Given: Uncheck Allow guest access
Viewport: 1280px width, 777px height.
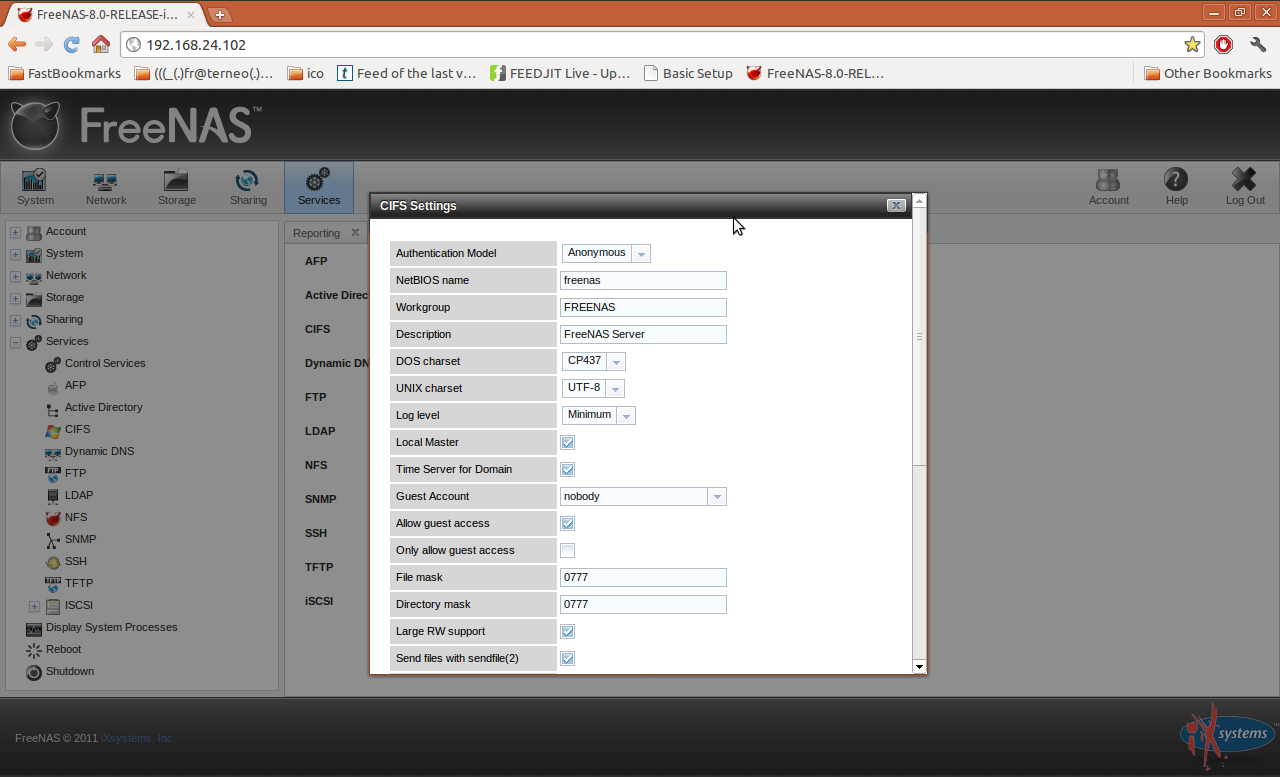Looking at the screenshot, I should pyautogui.click(x=567, y=523).
